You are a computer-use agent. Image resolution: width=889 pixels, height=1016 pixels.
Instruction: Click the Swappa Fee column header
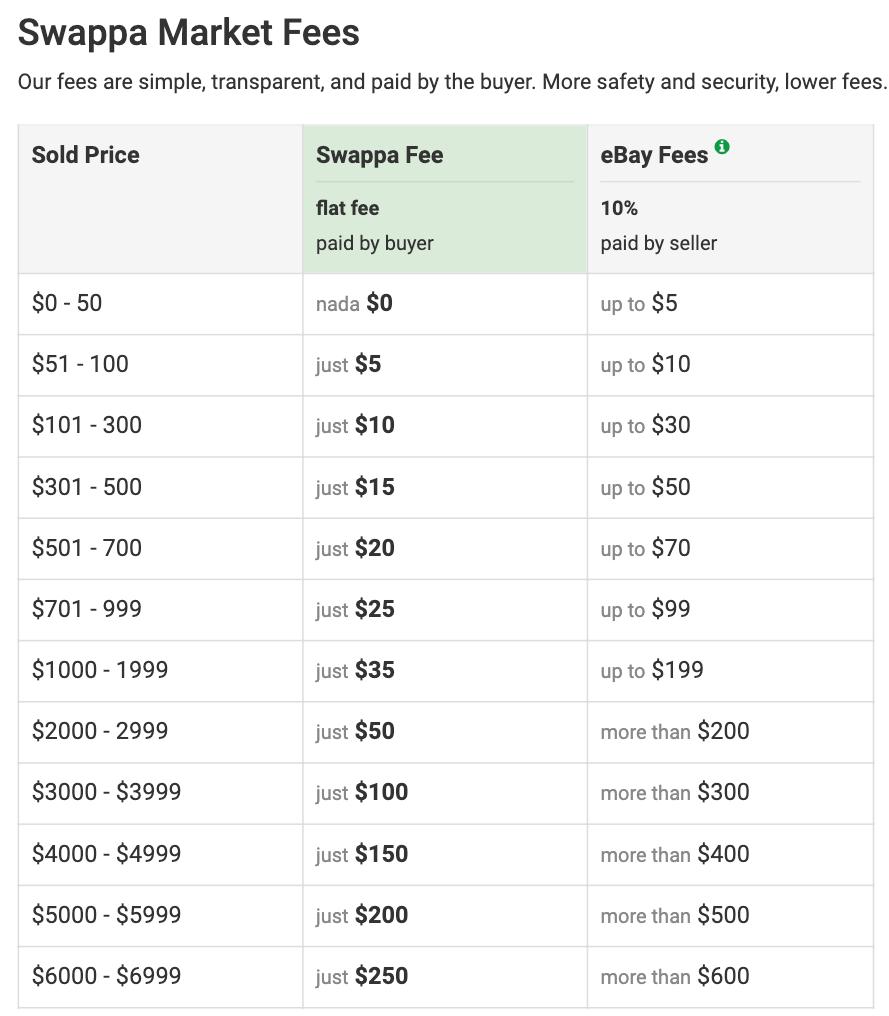click(x=379, y=155)
